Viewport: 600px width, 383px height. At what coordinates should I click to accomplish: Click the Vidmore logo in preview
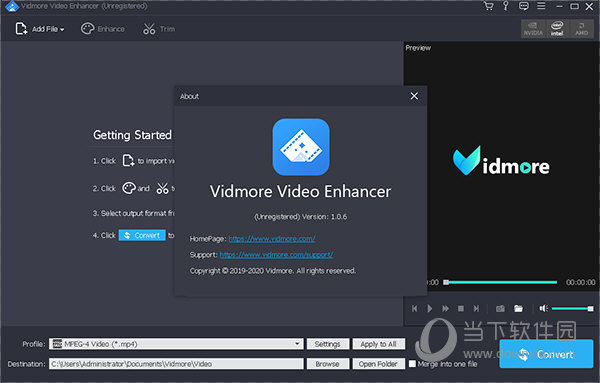point(501,161)
